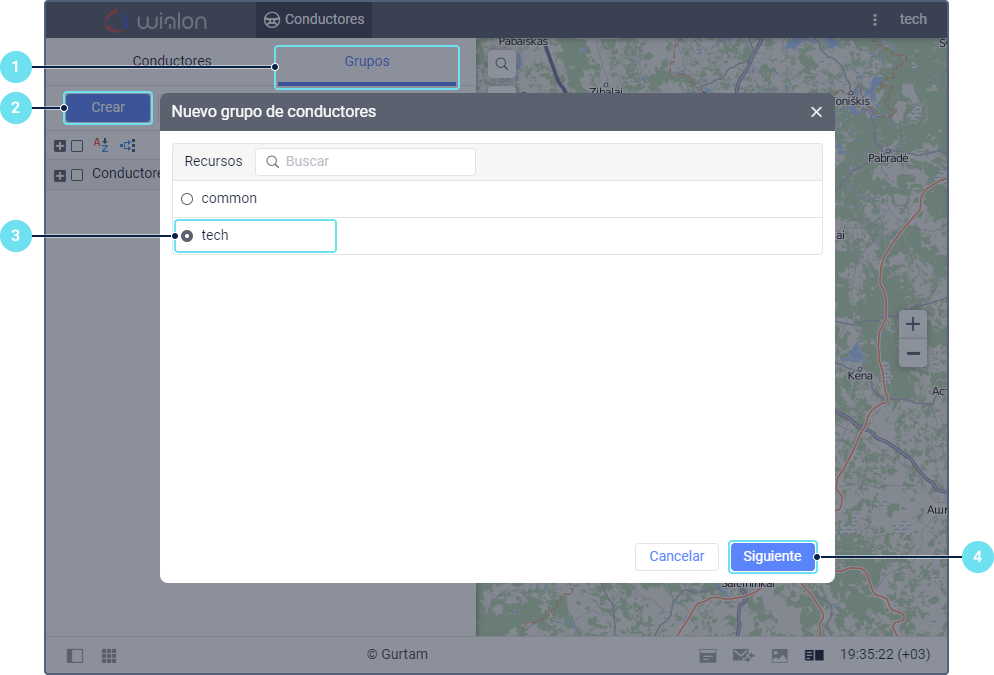
Task: Click the Recursos label in dialog
Action: click(213, 161)
